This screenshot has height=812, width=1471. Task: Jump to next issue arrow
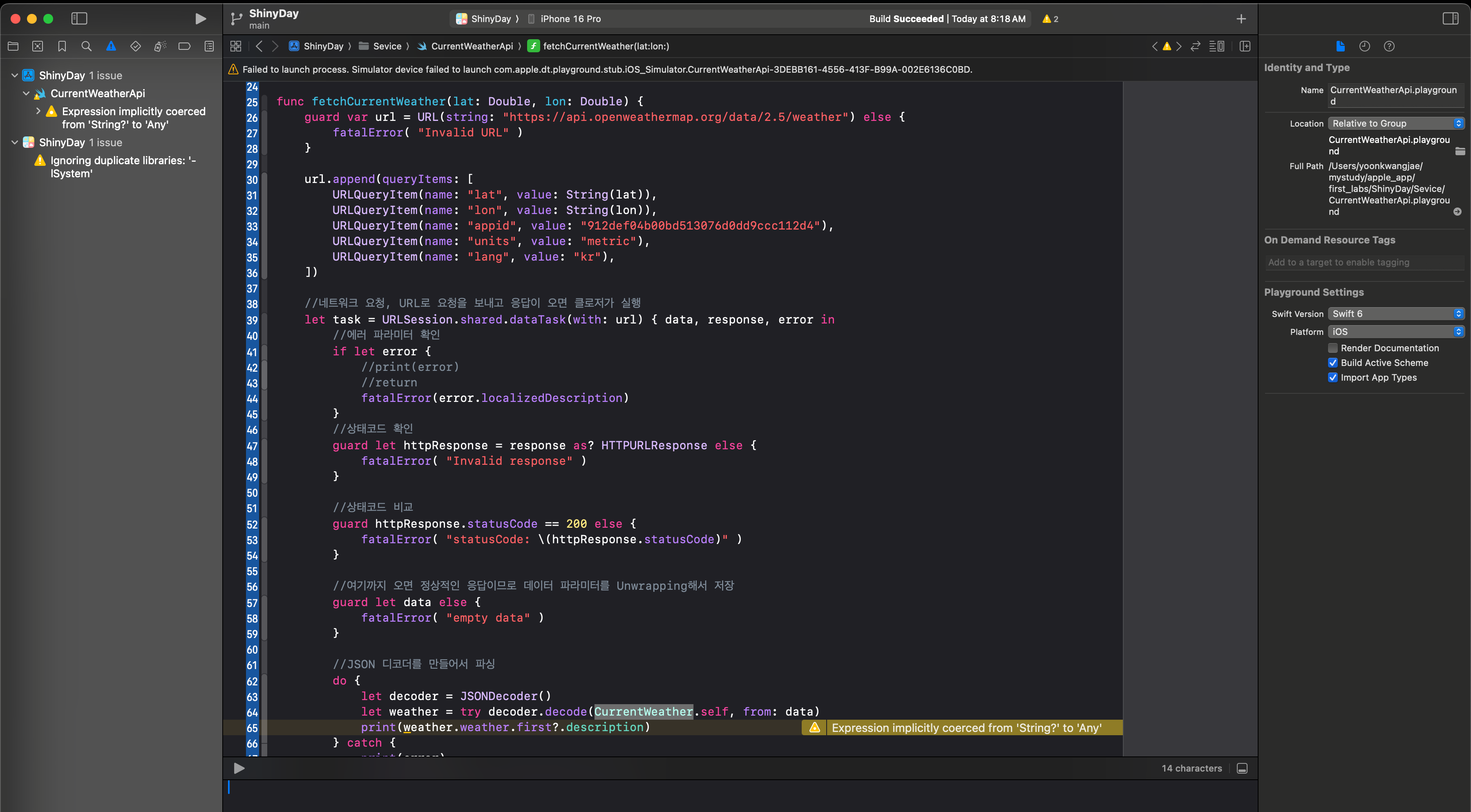point(1178,46)
